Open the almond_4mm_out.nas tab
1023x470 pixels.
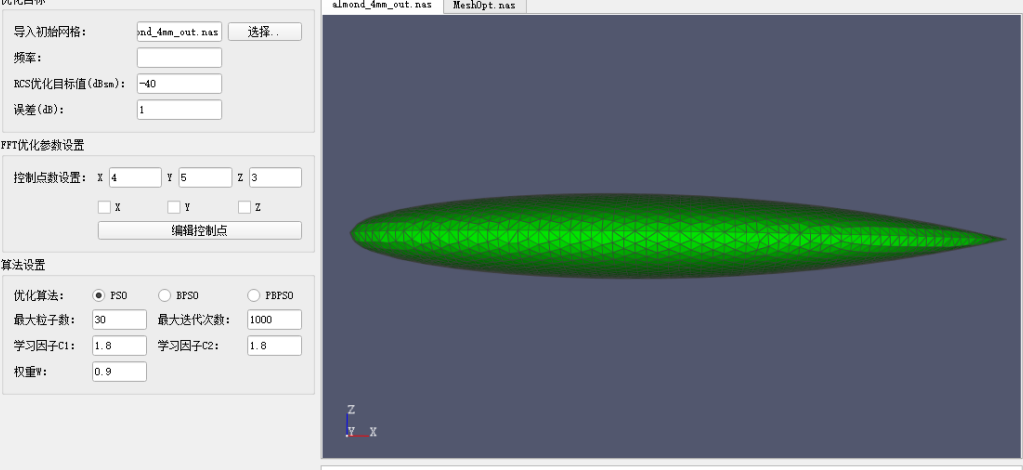[382, 5]
